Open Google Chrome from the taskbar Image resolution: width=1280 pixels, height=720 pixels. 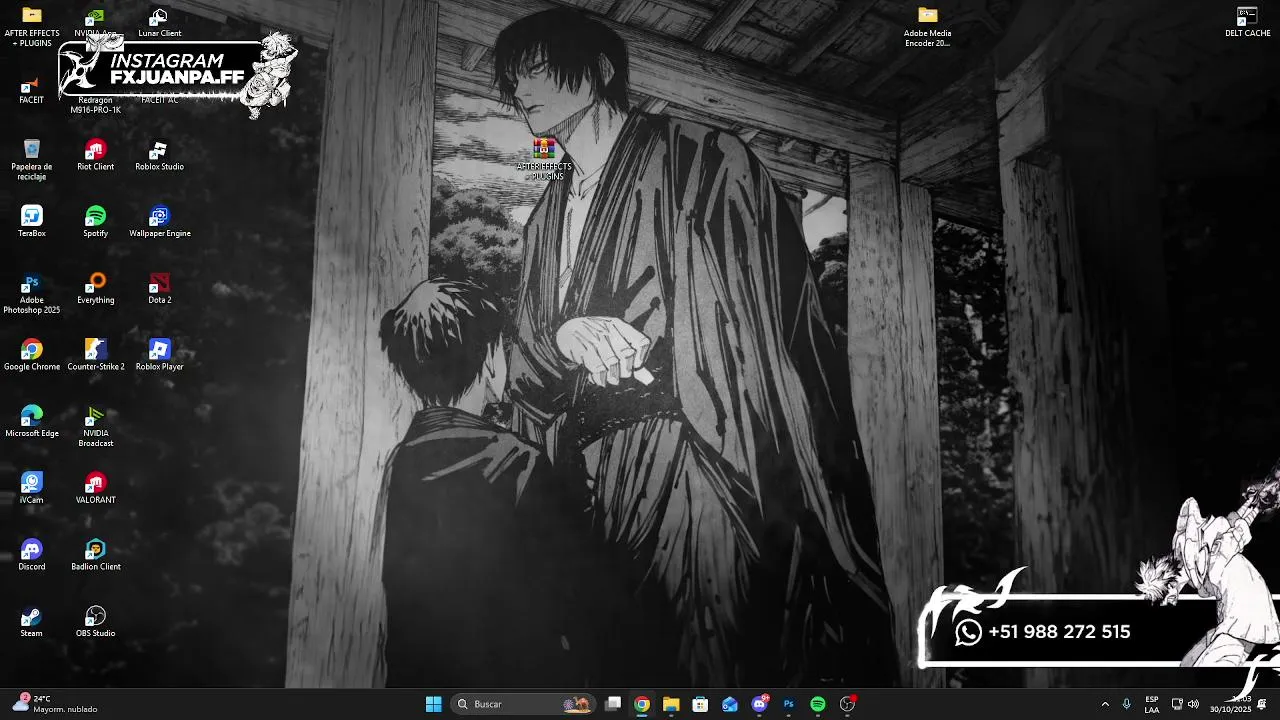point(642,704)
